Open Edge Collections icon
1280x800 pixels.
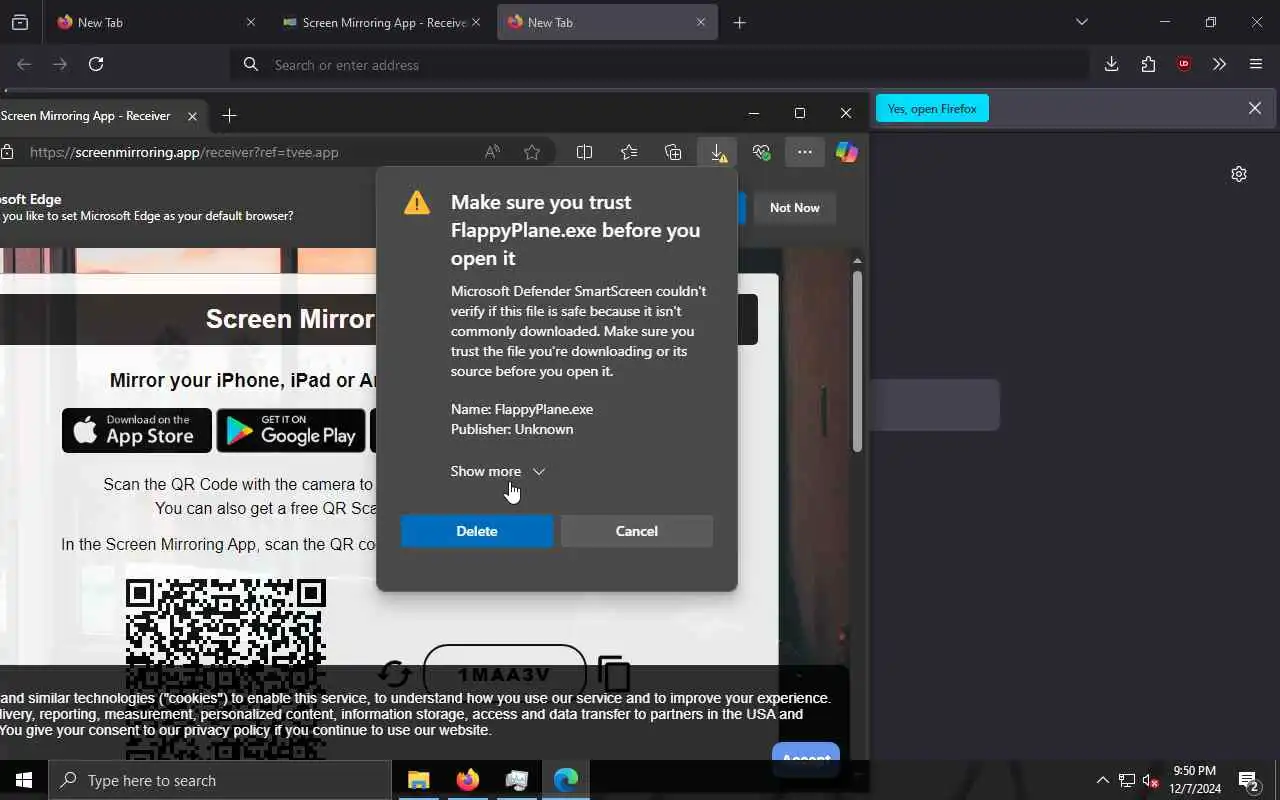[x=673, y=152]
